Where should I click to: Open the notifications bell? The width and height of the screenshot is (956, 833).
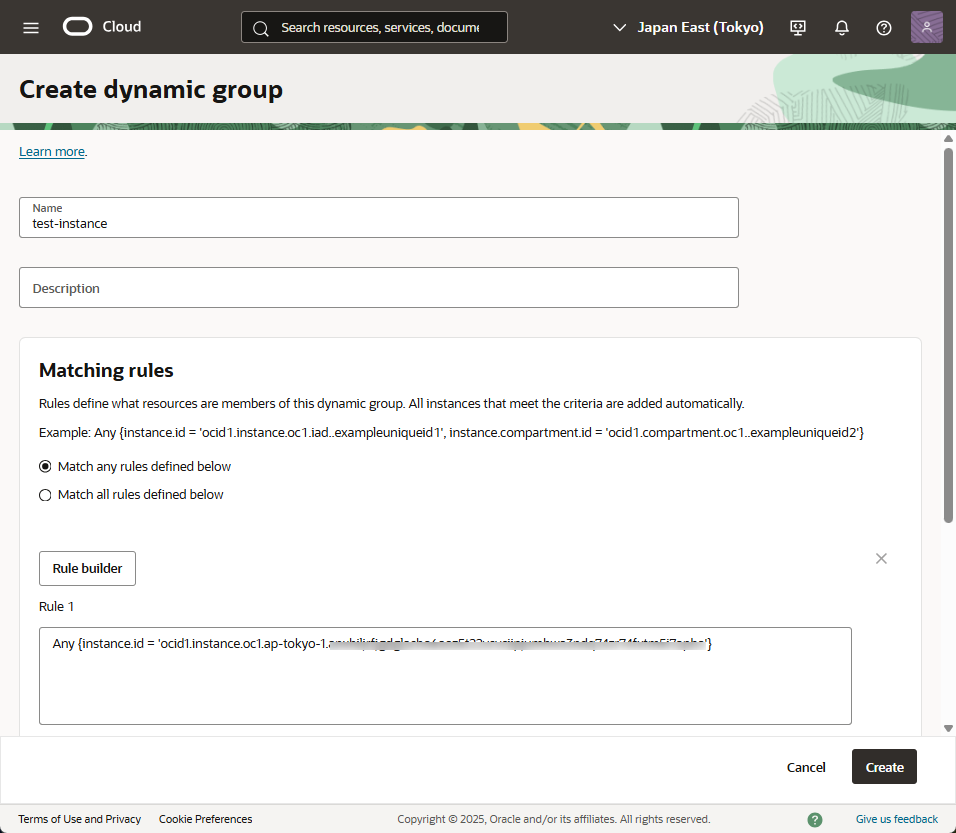(841, 27)
